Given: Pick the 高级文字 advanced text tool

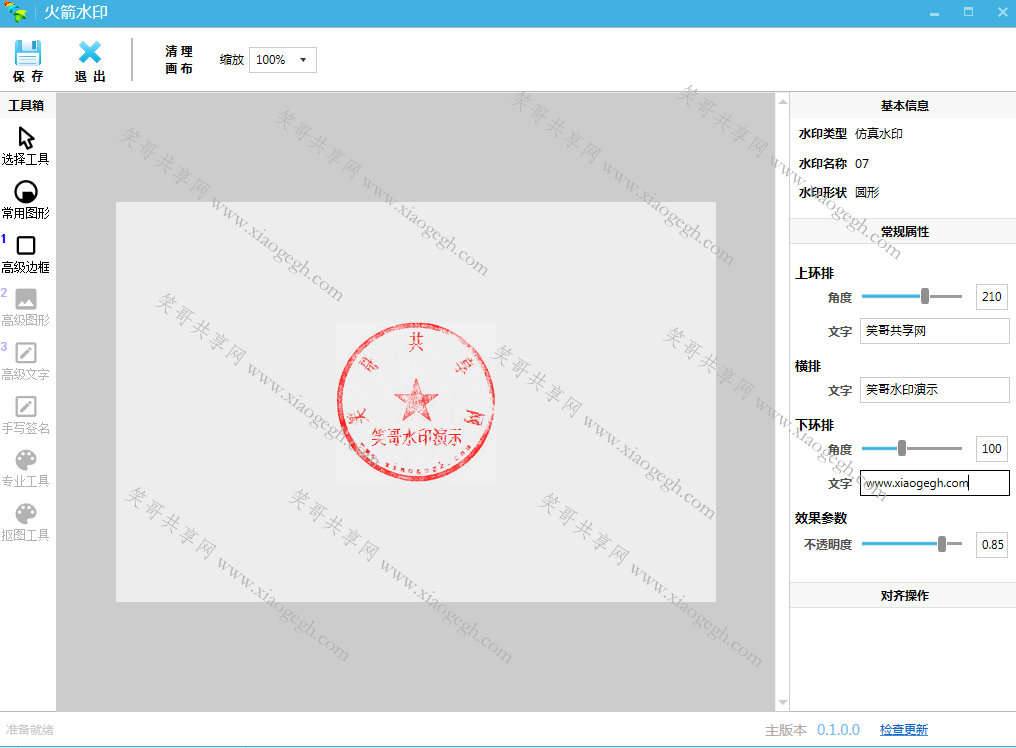Looking at the screenshot, I should tap(26, 361).
